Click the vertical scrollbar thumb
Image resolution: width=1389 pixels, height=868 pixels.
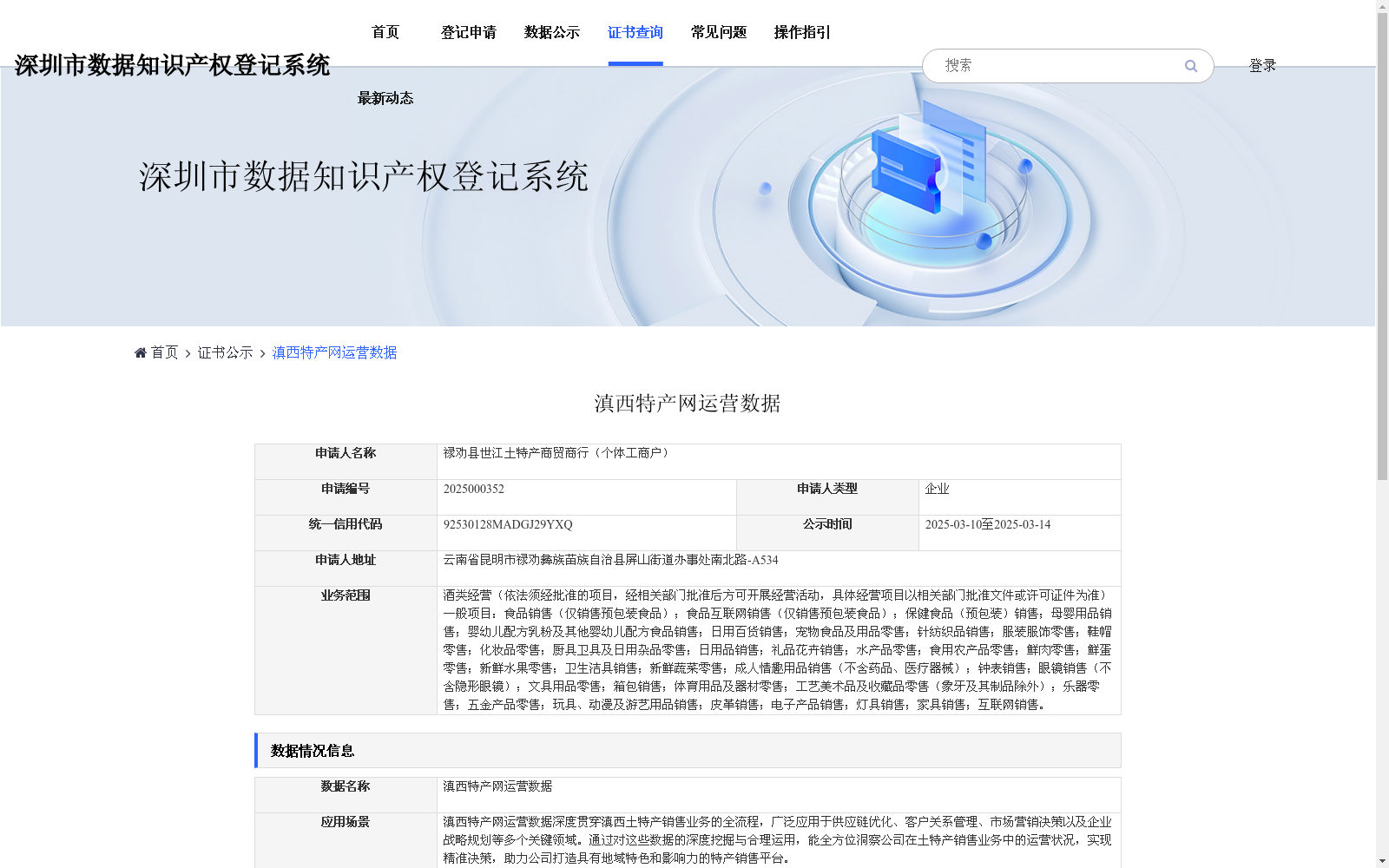pyautogui.click(x=1382, y=247)
